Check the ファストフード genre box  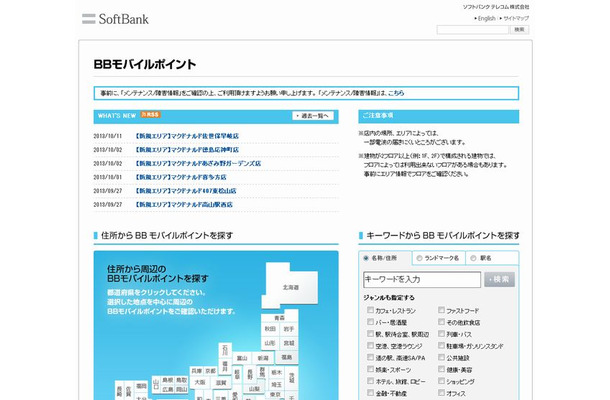441,310
